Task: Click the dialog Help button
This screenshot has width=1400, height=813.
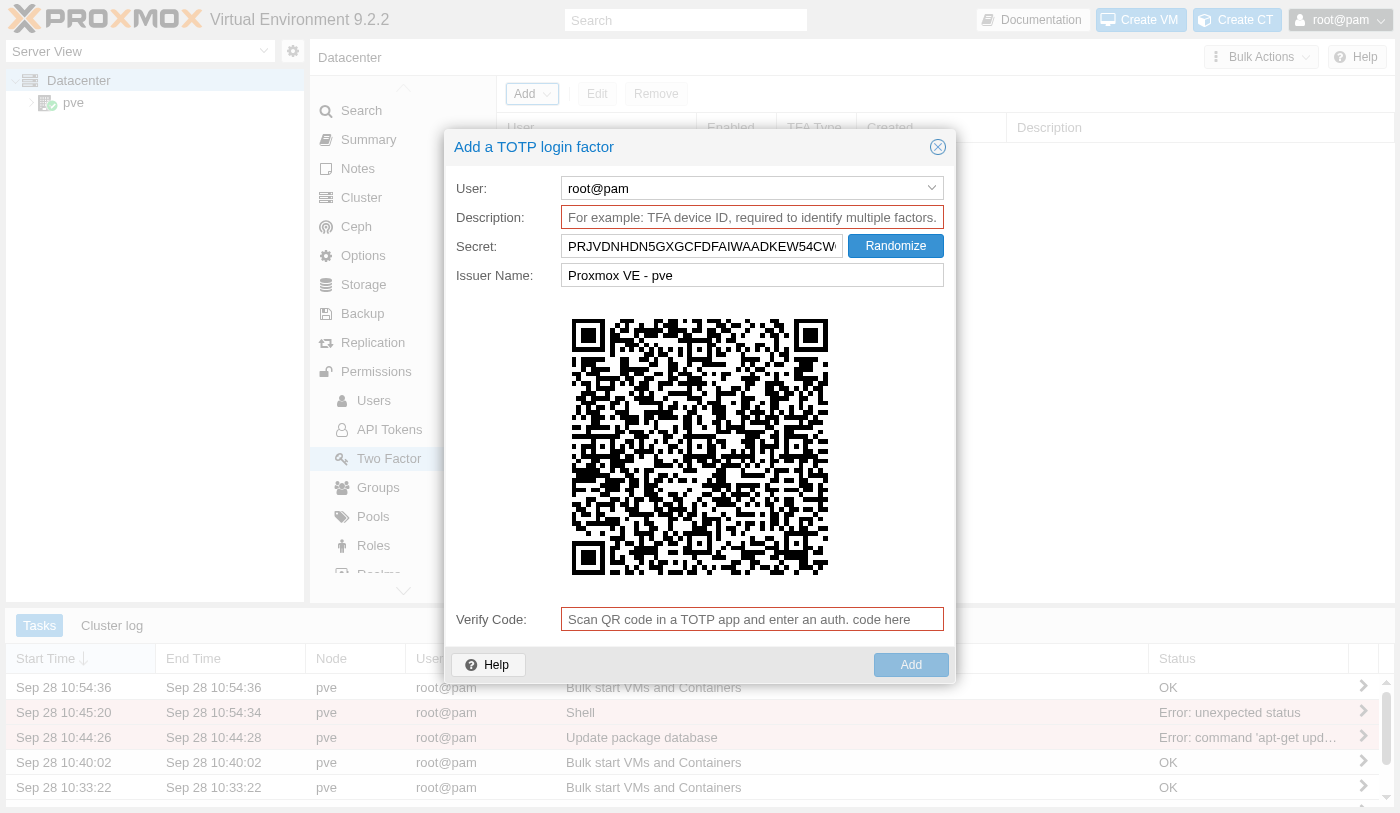Action: pos(488,665)
